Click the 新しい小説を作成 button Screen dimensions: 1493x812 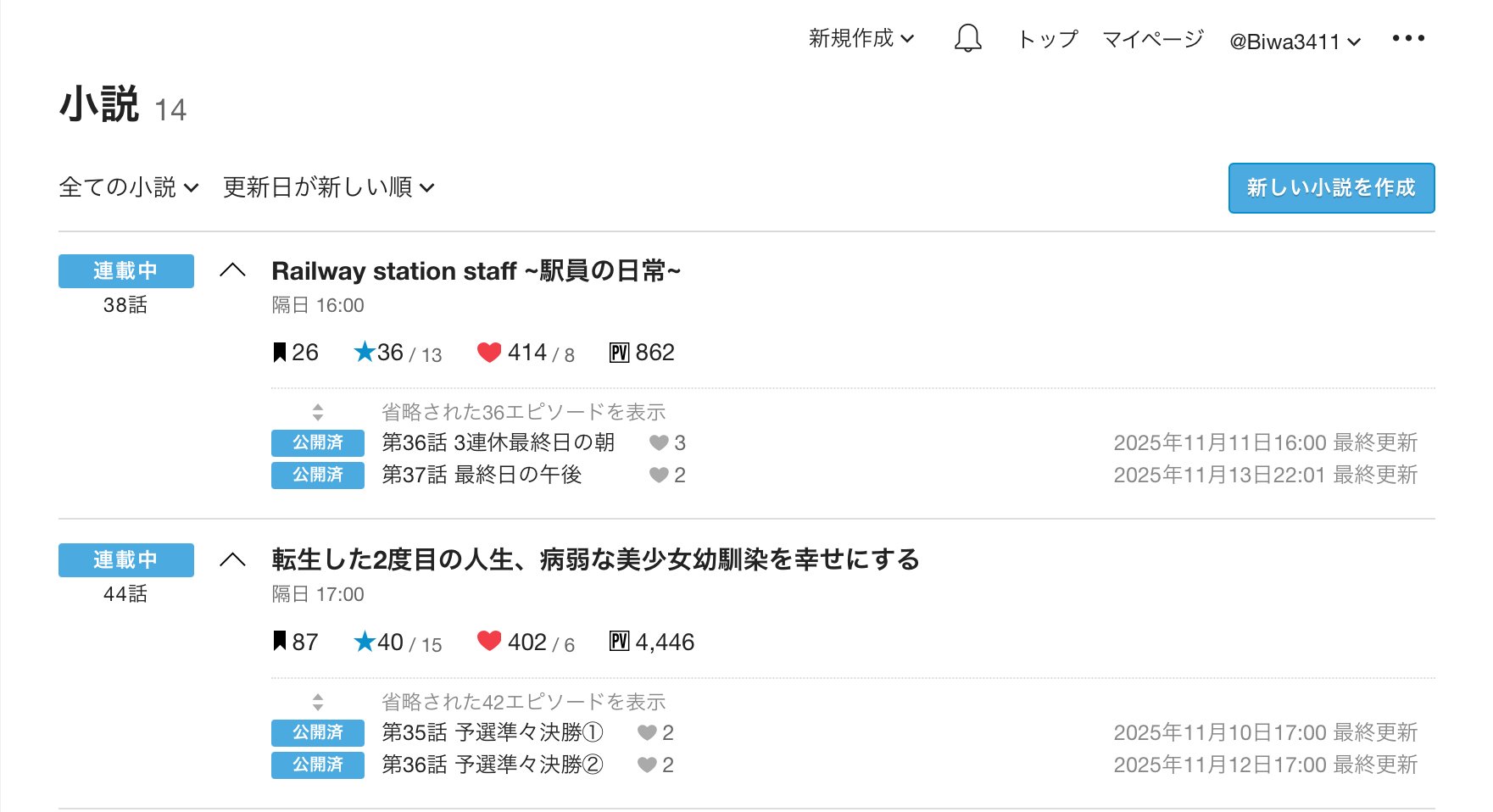[1331, 188]
